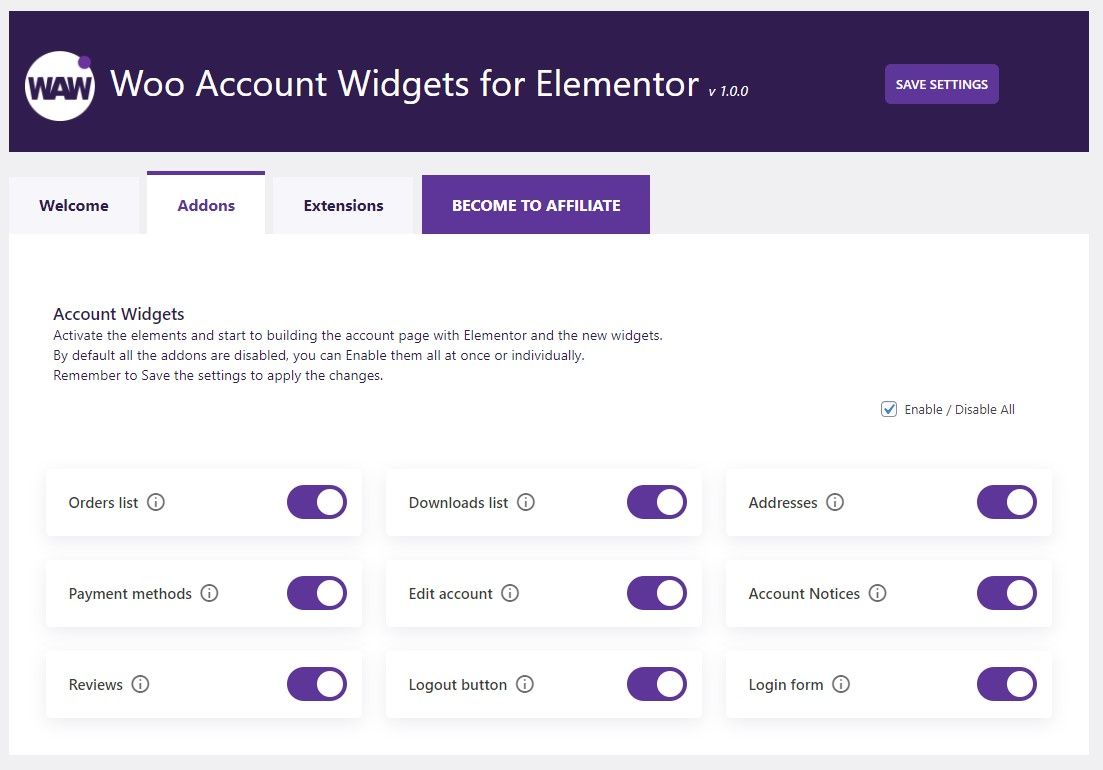
Task: Click info icon next to Logout button
Action: coord(525,684)
